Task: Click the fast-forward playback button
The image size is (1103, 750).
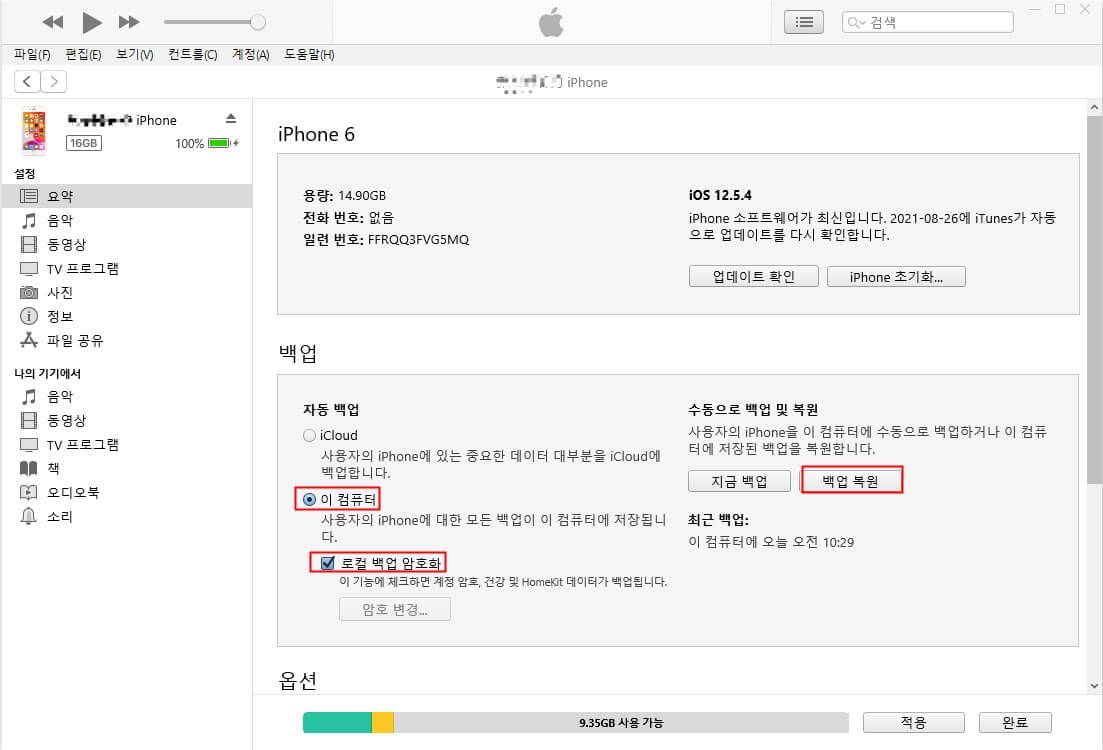Action: [x=129, y=23]
